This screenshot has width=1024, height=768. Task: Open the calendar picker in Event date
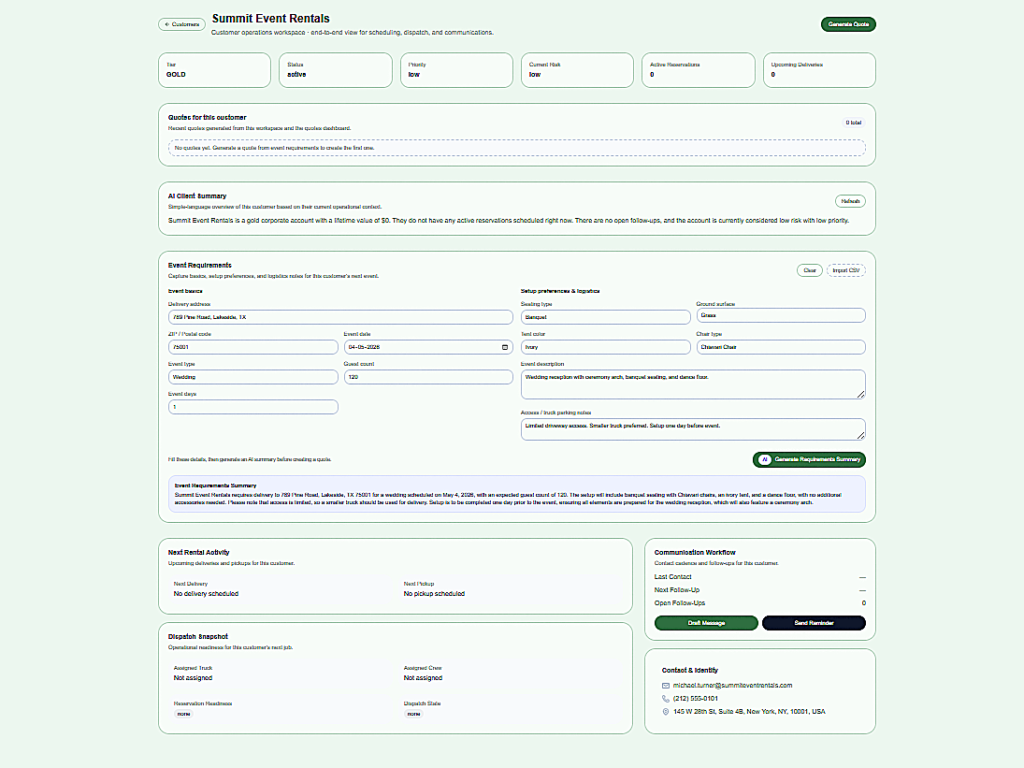click(504, 347)
